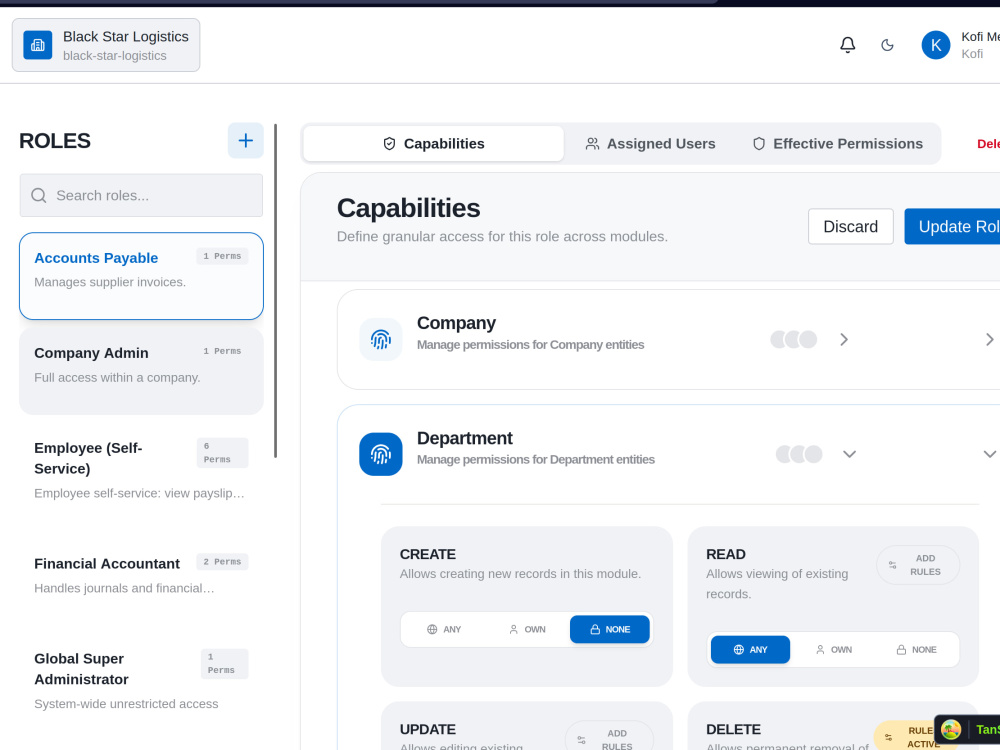Click the ROLES heading
Viewport: 1000px width, 750px height.
[55, 140]
